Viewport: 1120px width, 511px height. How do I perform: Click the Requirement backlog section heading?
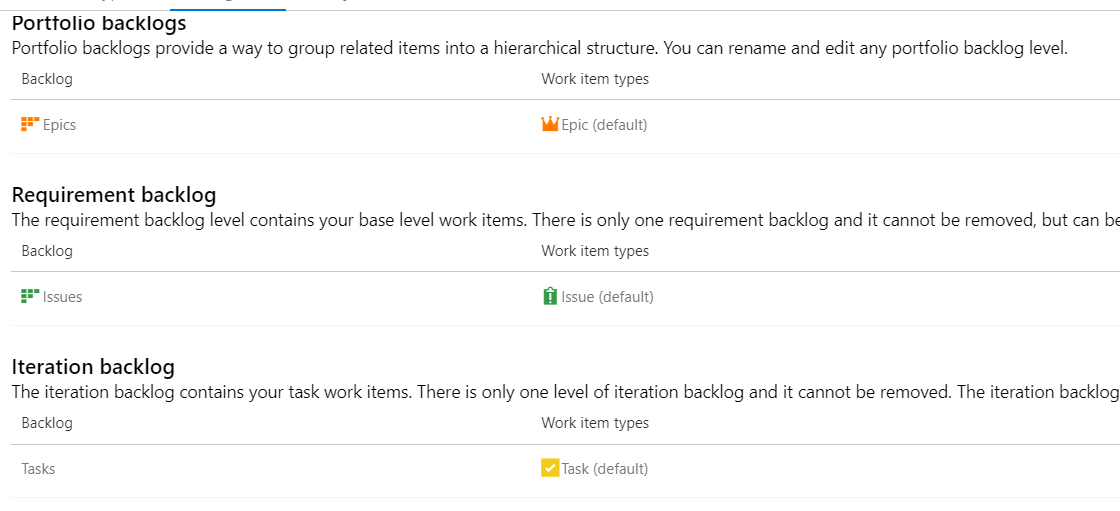pos(114,195)
